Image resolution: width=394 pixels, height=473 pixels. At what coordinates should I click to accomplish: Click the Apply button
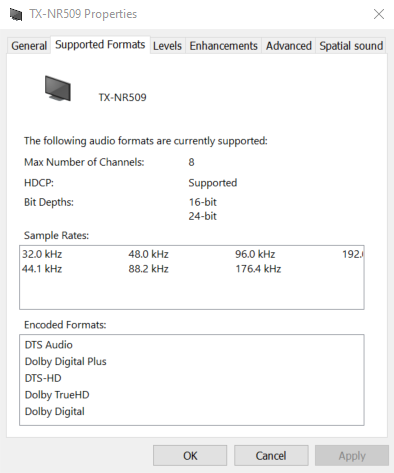(352, 455)
